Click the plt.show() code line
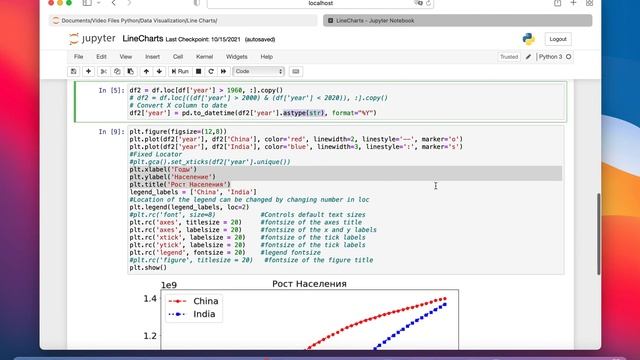Screen dimensions: 640x360 click(x=148, y=268)
